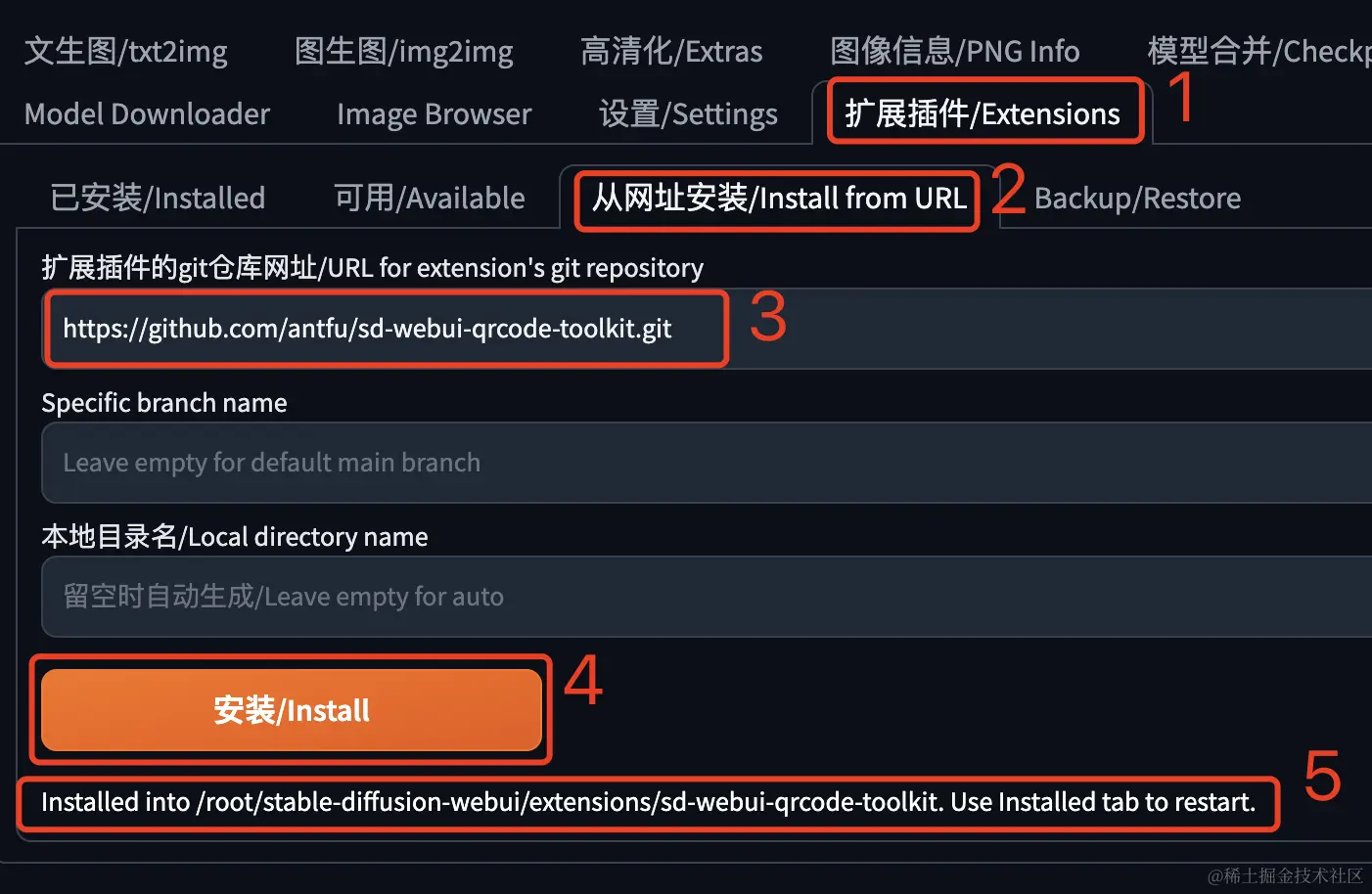This screenshot has height=894, width=1372.
Task: Click the orange 安装/Install button
Action: click(x=292, y=710)
